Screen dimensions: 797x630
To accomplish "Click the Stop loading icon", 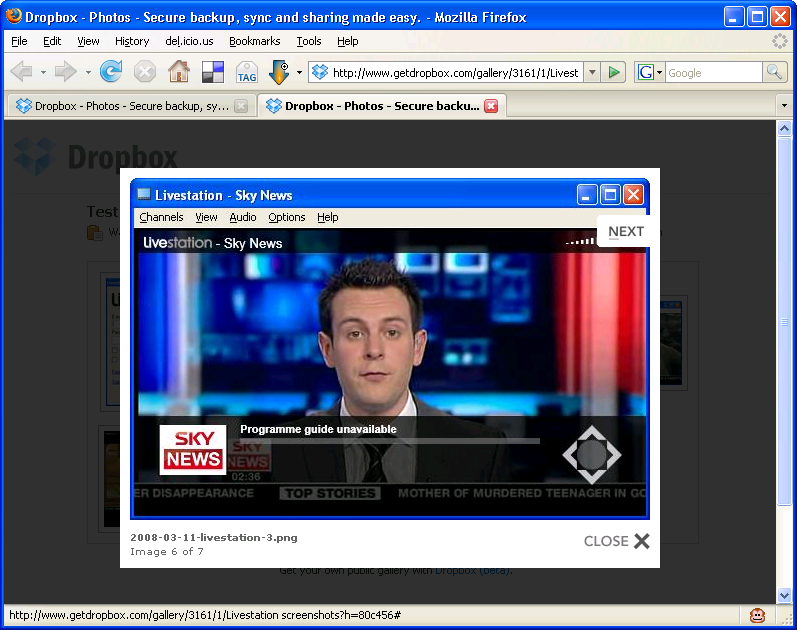I will [x=145, y=72].
